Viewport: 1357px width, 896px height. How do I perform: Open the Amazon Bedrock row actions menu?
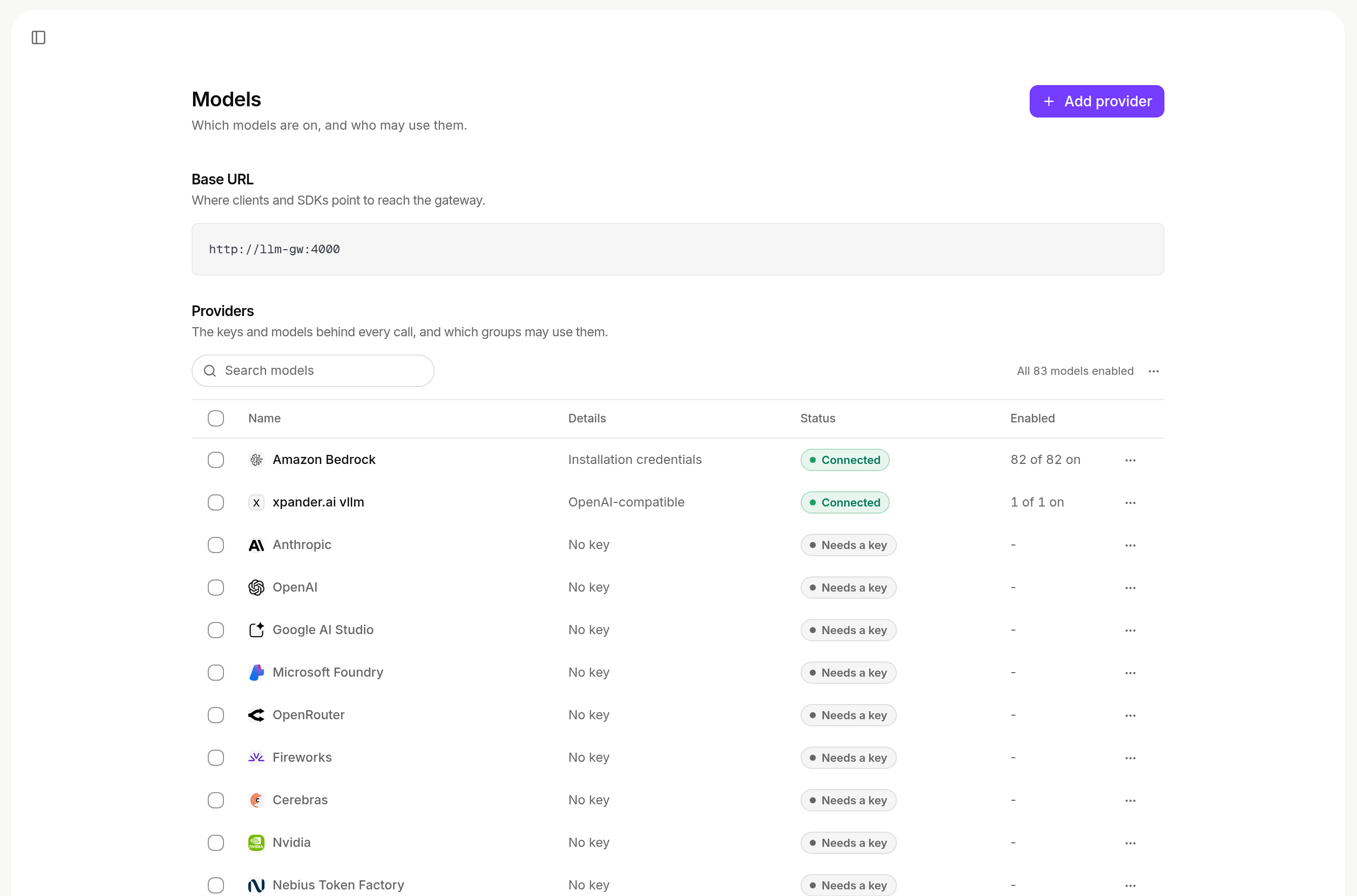[x=1130, y=460]
